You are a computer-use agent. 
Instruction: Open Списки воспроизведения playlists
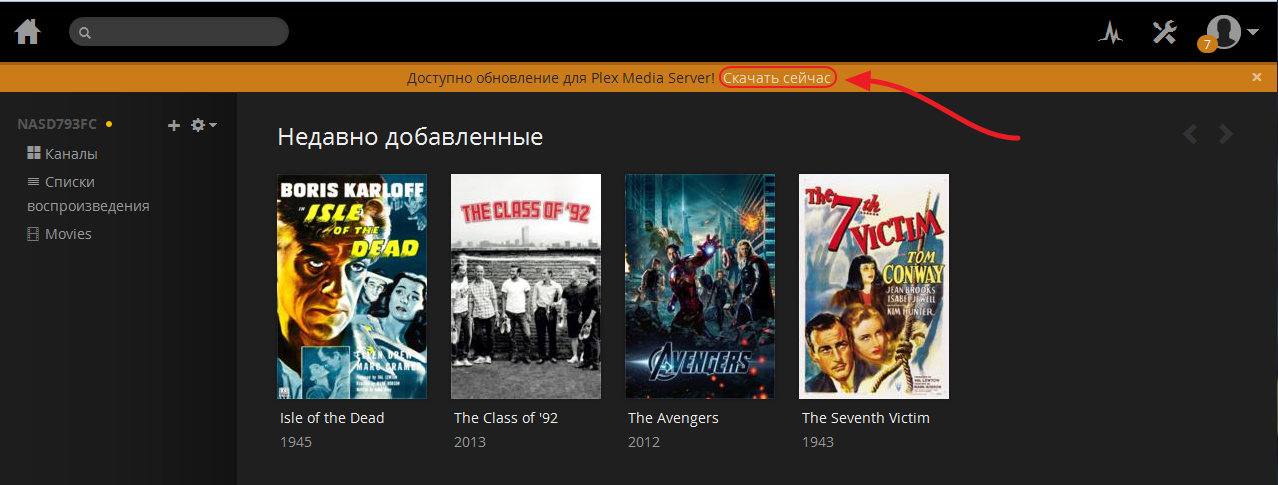click(88, 194)
